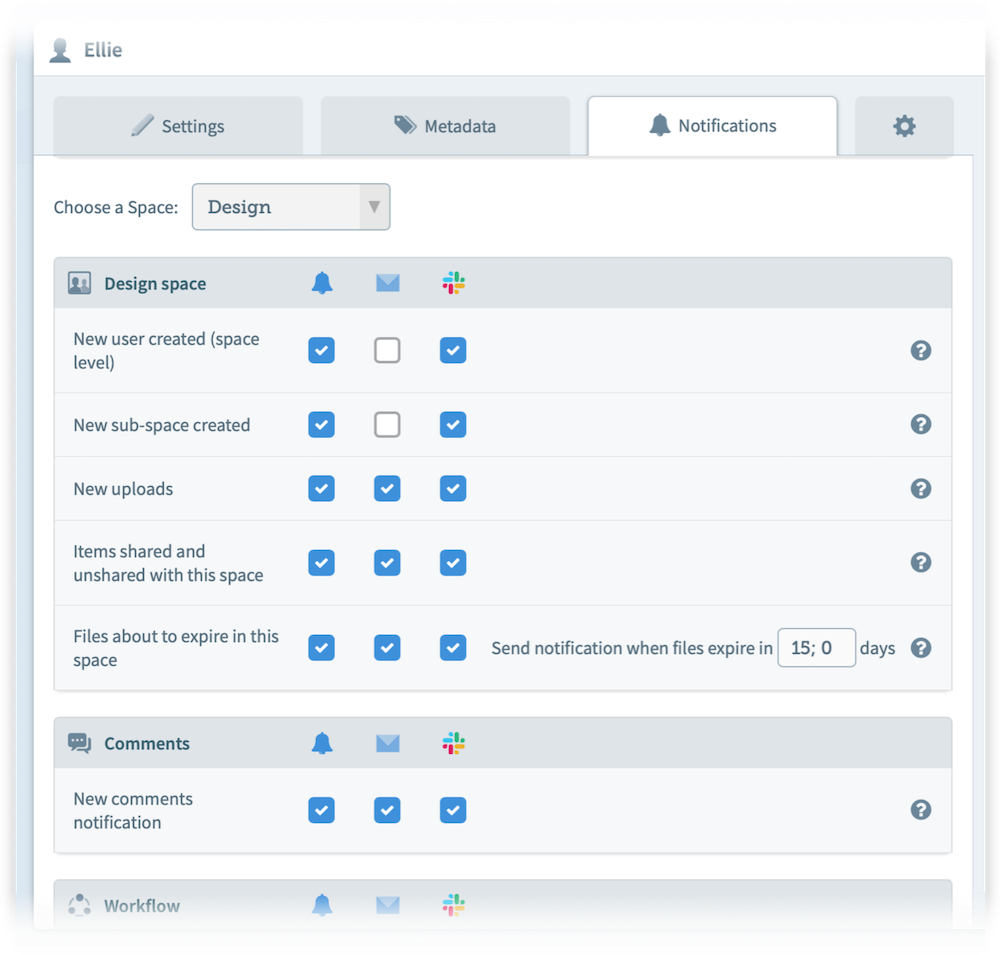The width and height of the screenshot is (1000, 955).
Task: Uncheck bell for Items shared and unshared
Action: click(x=321, y=563)
